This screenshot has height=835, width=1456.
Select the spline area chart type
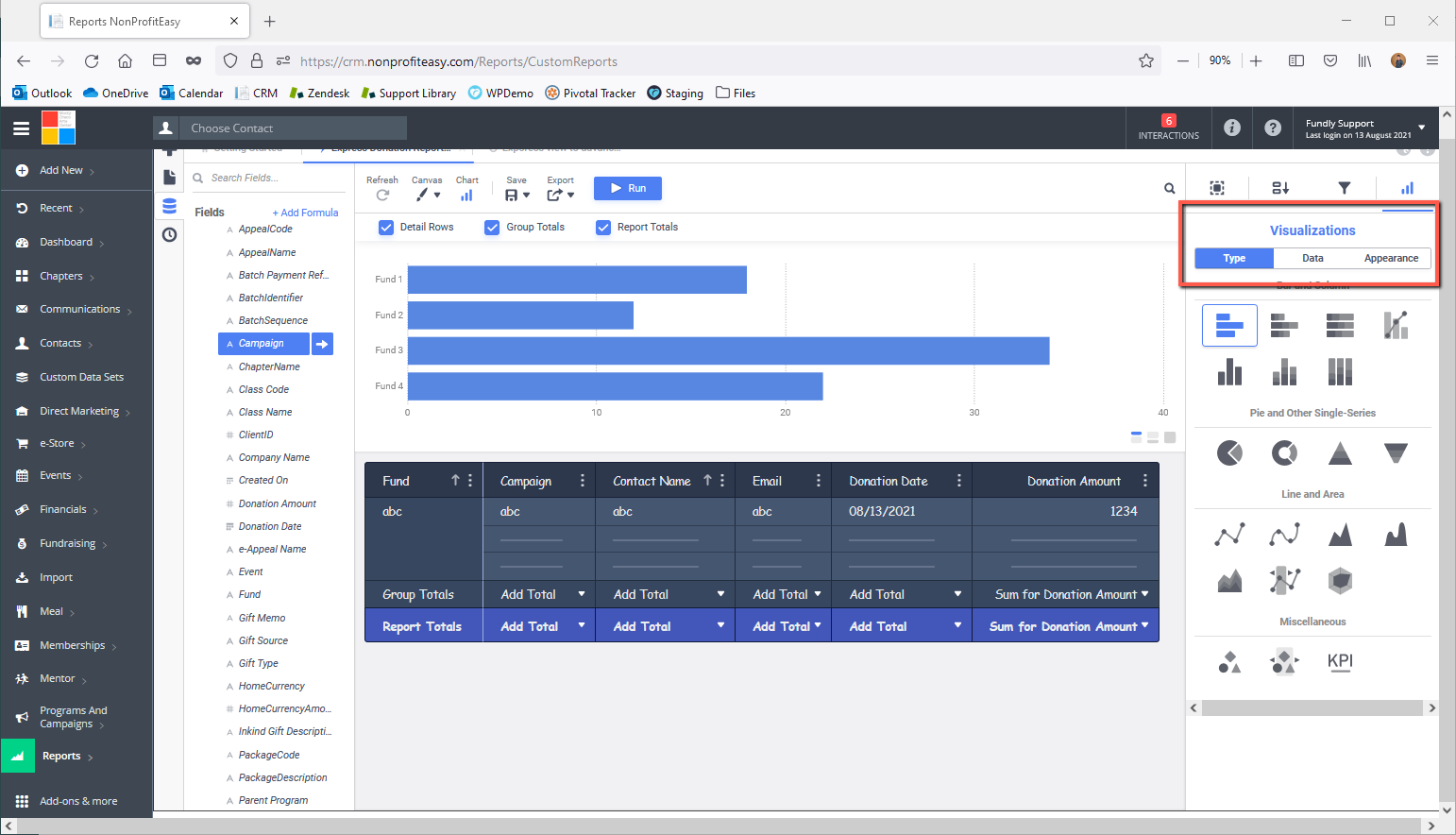click(1396, 535)
